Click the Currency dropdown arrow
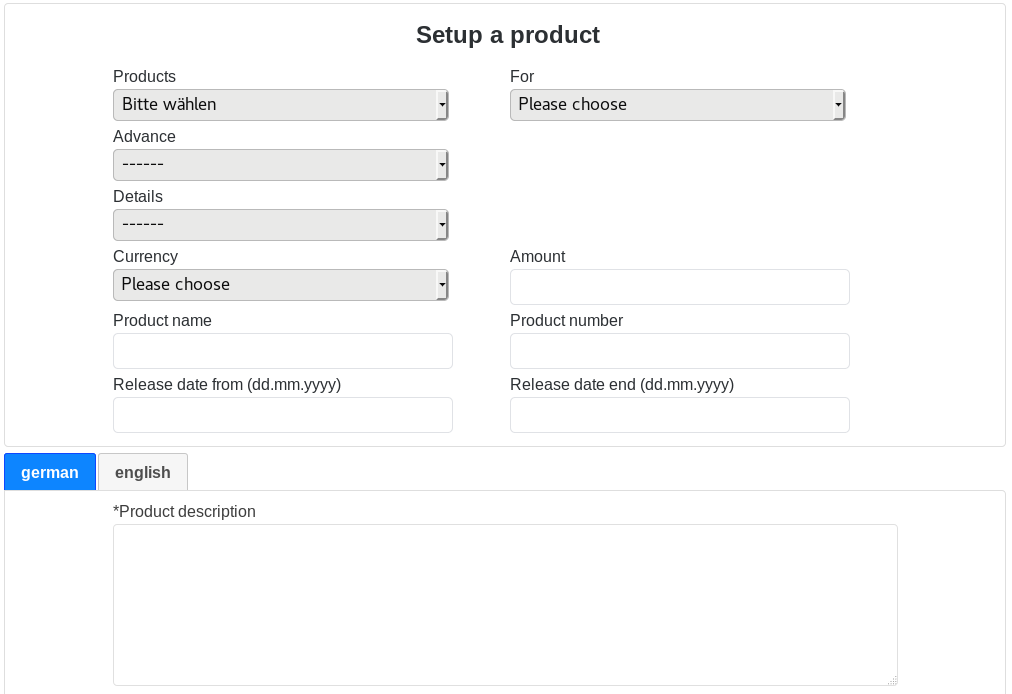The height and width of the screenshot is (694, 1012). pos(442,285)
